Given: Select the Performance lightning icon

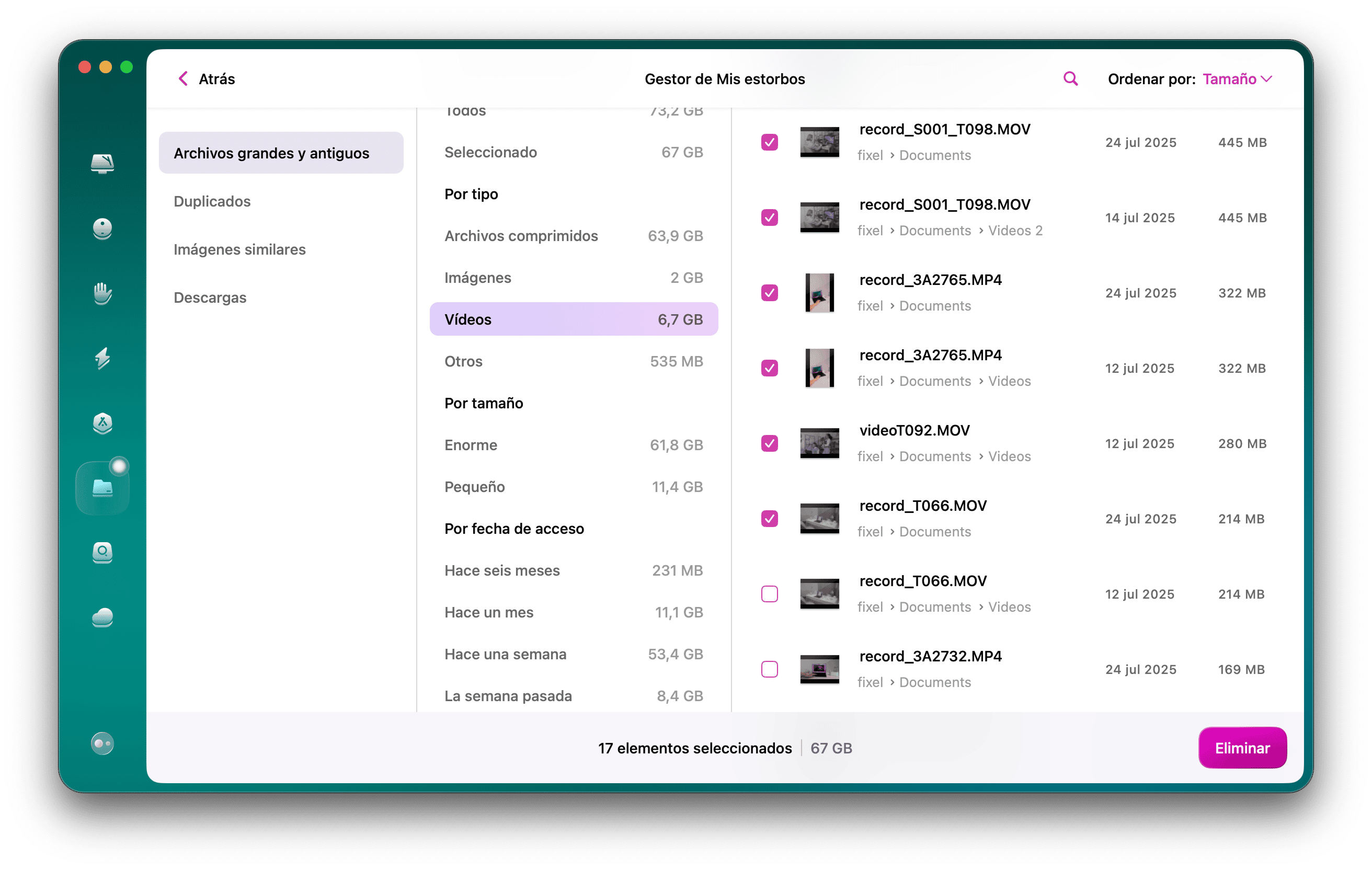Looking at the screenshot, I should 102,360.
